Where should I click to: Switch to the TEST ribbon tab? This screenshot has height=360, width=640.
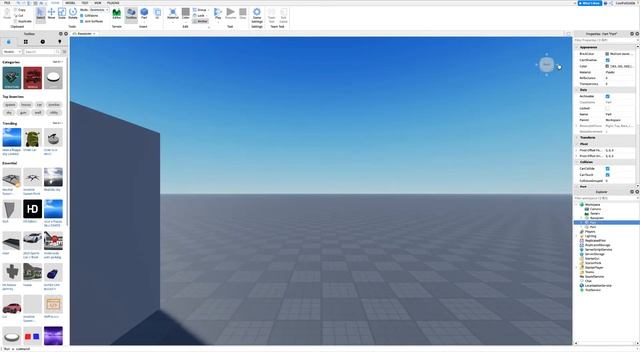click(x=84, y=3)
